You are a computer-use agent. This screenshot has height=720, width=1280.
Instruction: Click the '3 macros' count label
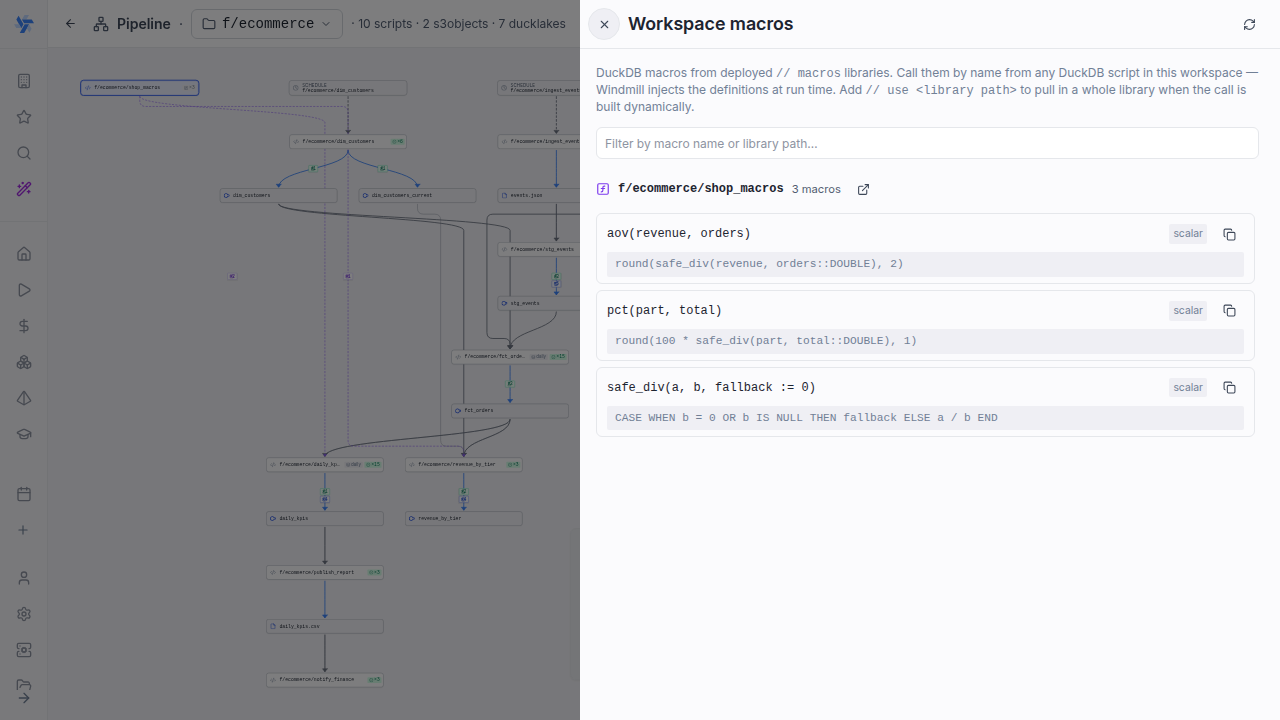[x=816, y=189]
